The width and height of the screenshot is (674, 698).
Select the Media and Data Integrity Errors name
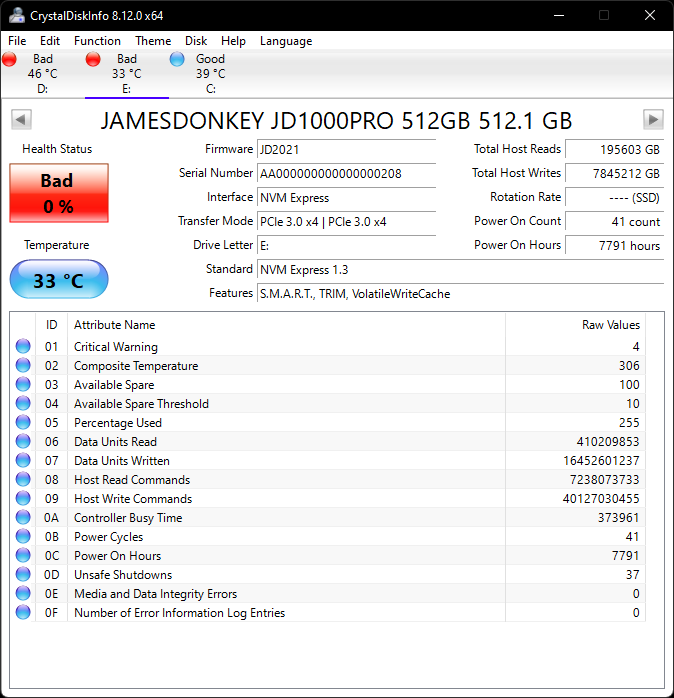(155, 594)
